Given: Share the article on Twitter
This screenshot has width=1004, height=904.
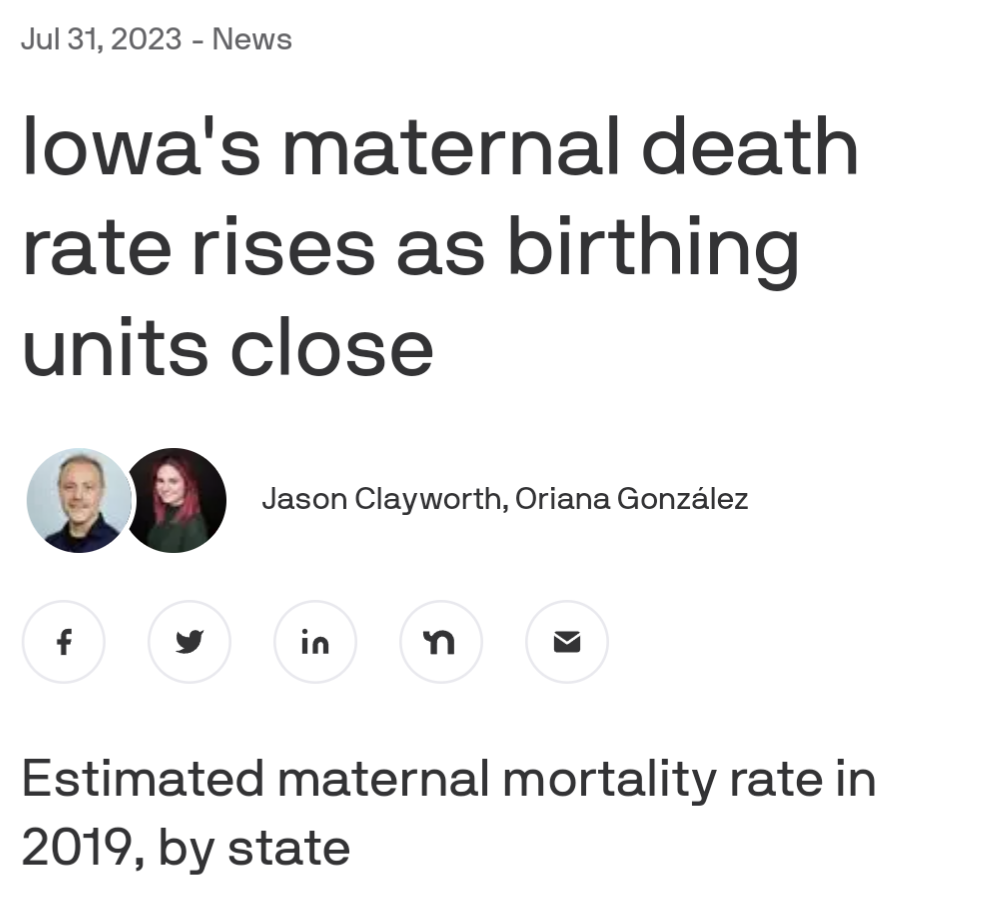Looking at the screenshot, I should pos(189,642).
